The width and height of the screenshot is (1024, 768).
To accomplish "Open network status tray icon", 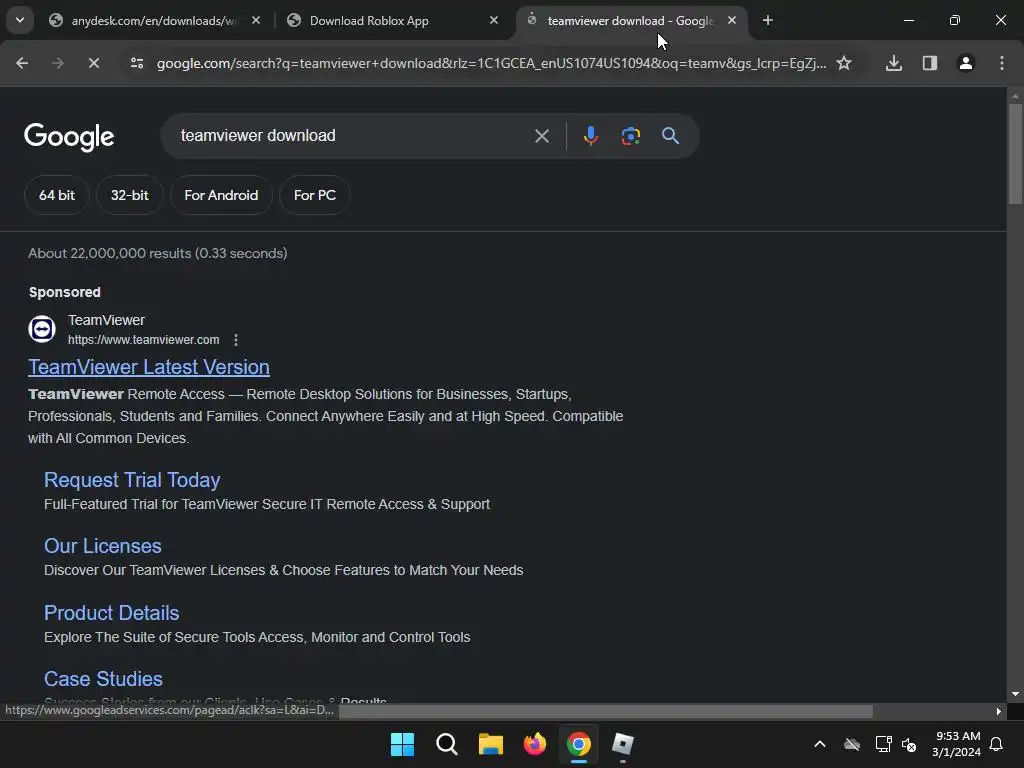I will (x=884, y=744).
